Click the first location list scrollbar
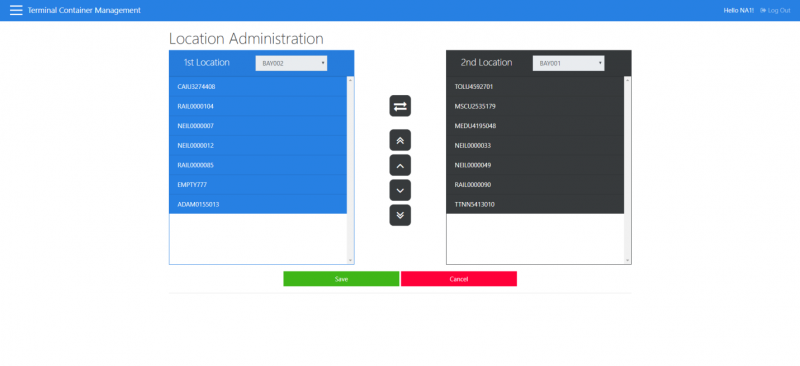 [x=350, y=170]
